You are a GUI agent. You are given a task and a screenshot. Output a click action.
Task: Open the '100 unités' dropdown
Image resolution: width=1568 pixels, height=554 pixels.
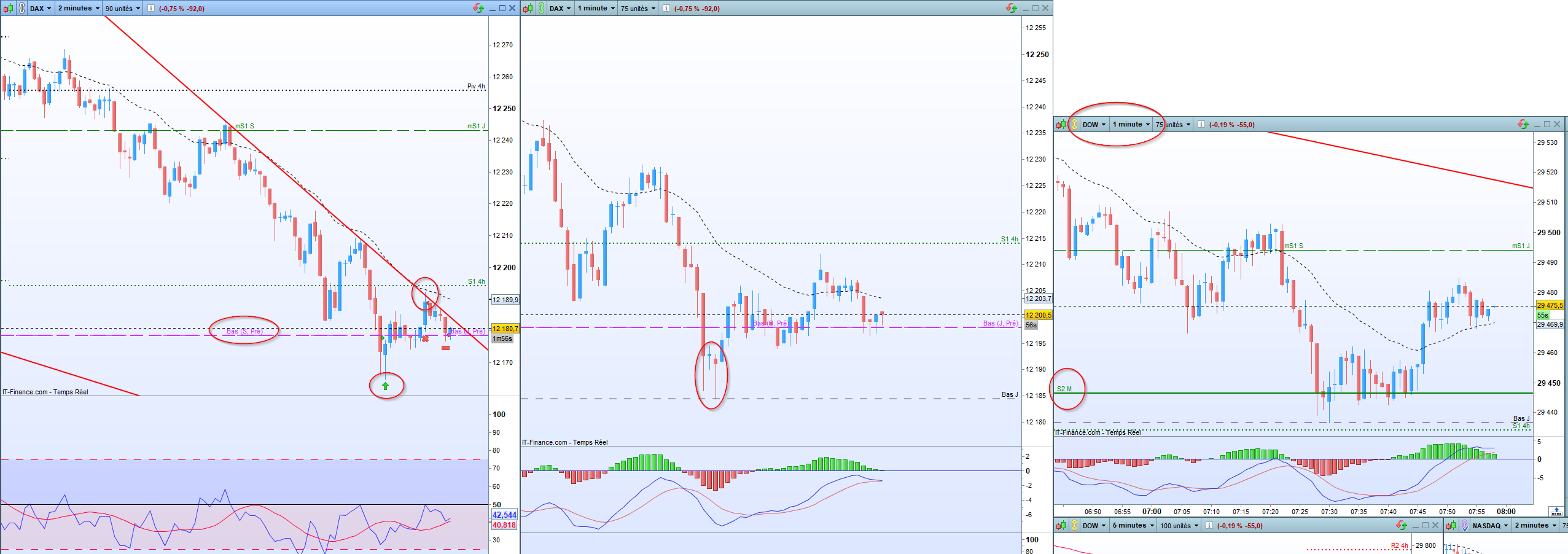(1179, 526)
